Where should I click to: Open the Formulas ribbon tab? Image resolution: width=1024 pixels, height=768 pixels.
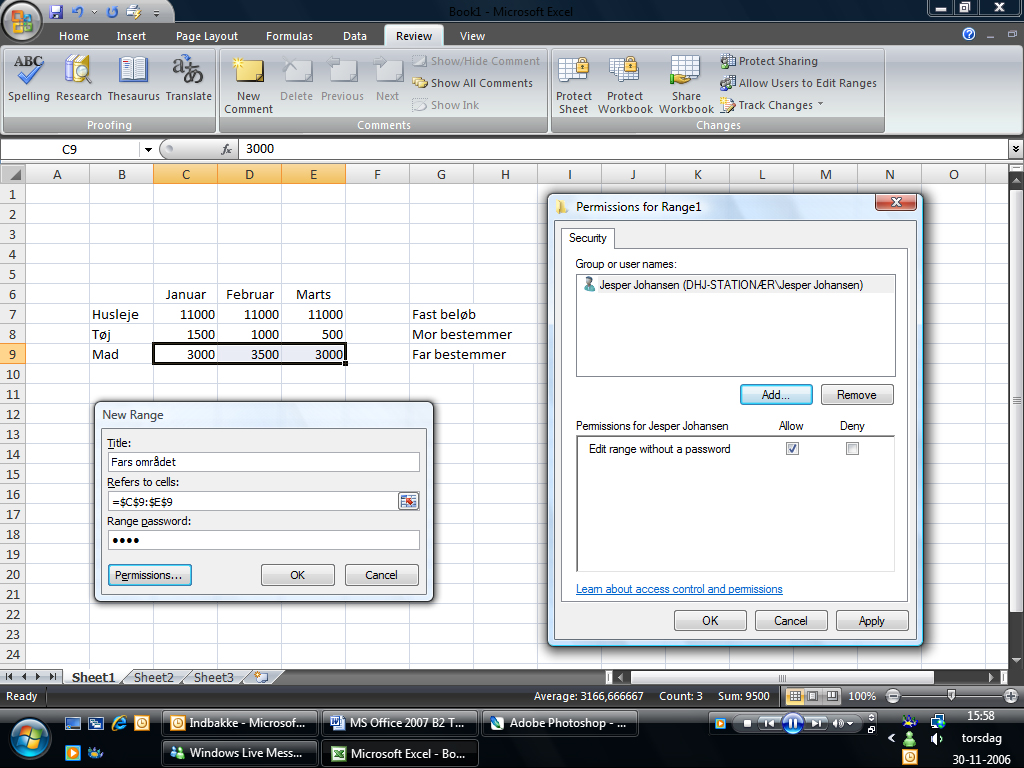point(289,36)
